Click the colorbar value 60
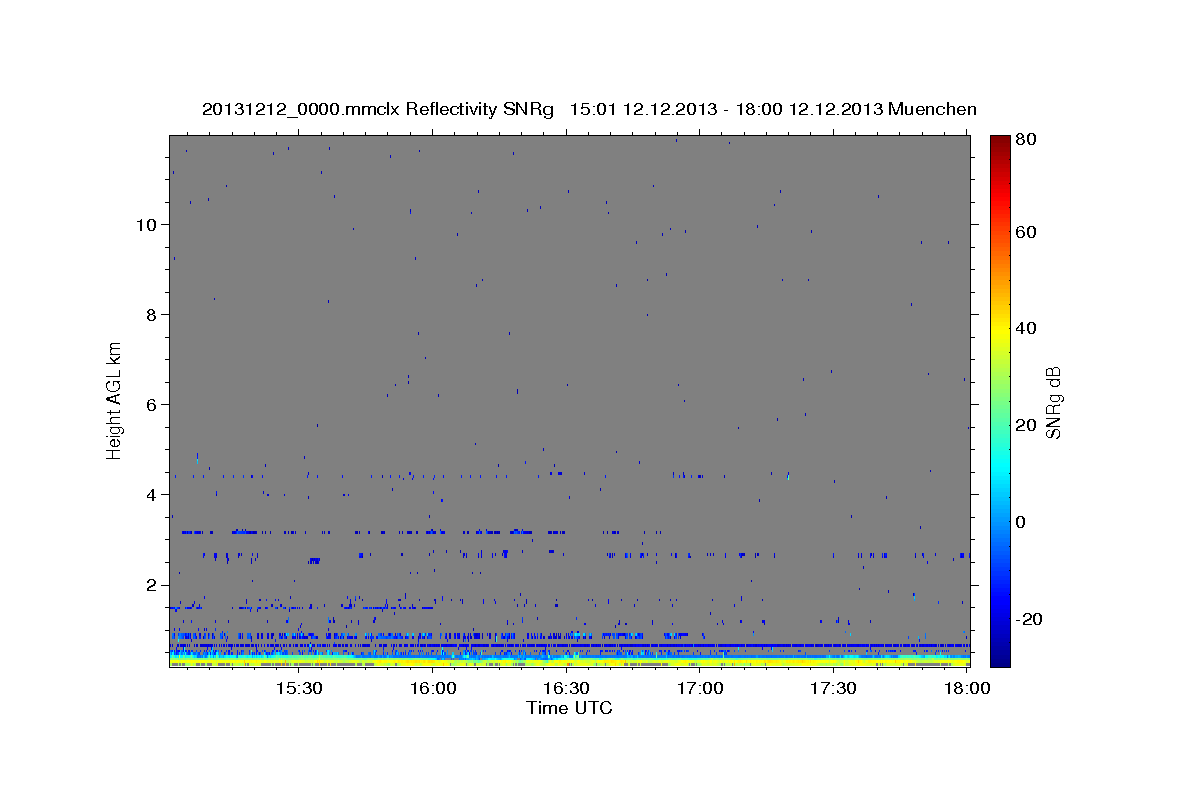Screen dimensions: 1200x800 1026,232
